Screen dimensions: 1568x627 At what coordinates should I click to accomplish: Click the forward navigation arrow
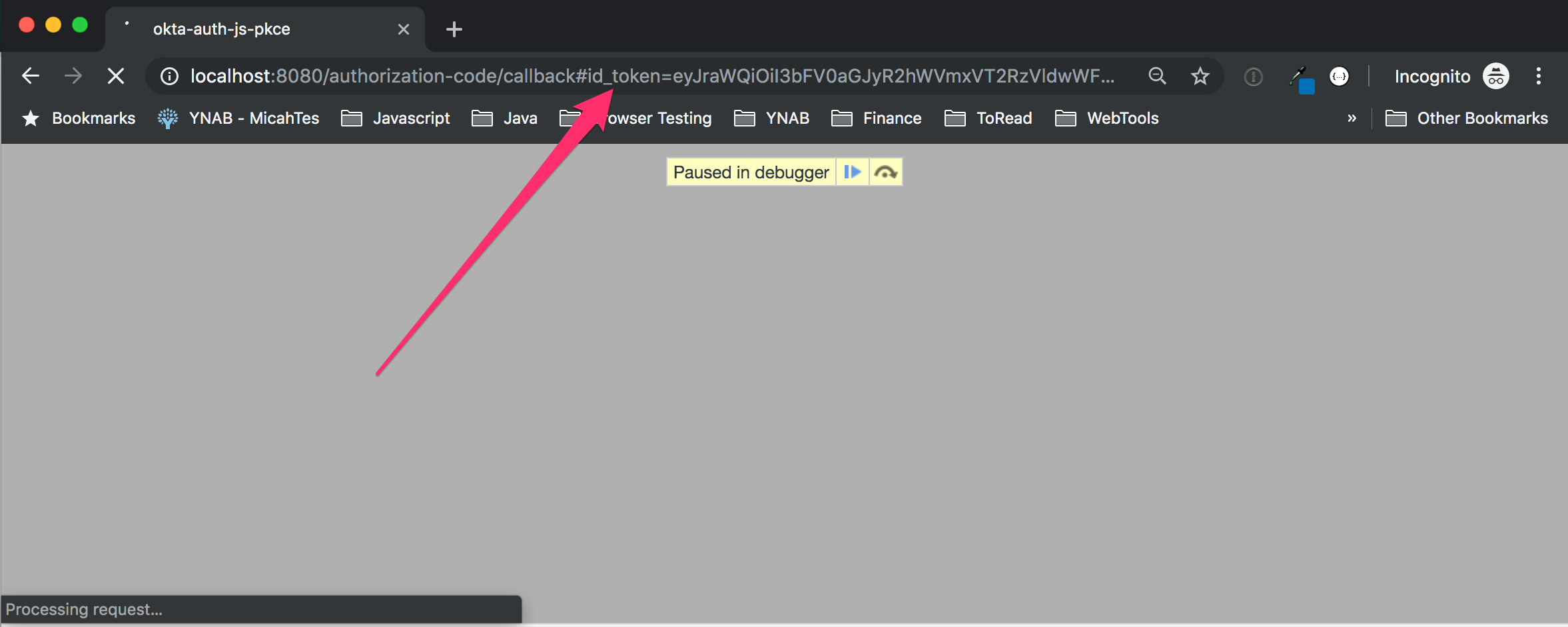click(73, 77)
